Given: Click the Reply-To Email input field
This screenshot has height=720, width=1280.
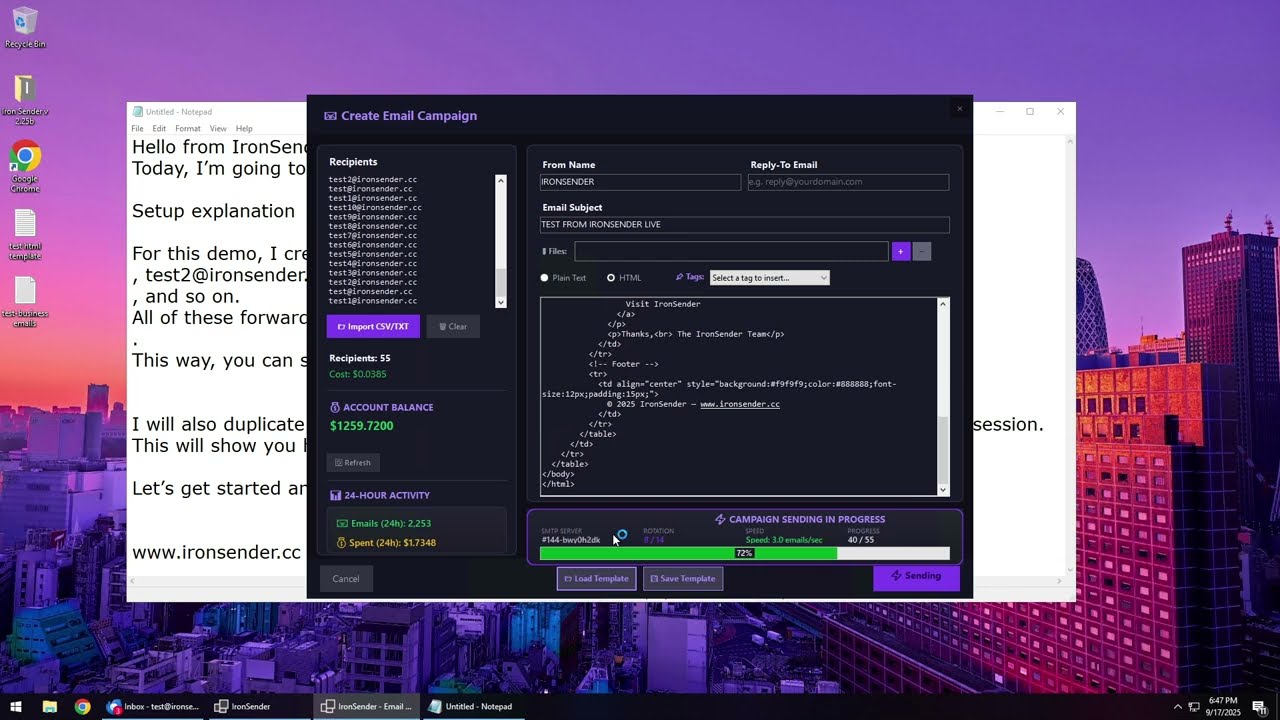Looking at the screenshot, I should point(848,182).
